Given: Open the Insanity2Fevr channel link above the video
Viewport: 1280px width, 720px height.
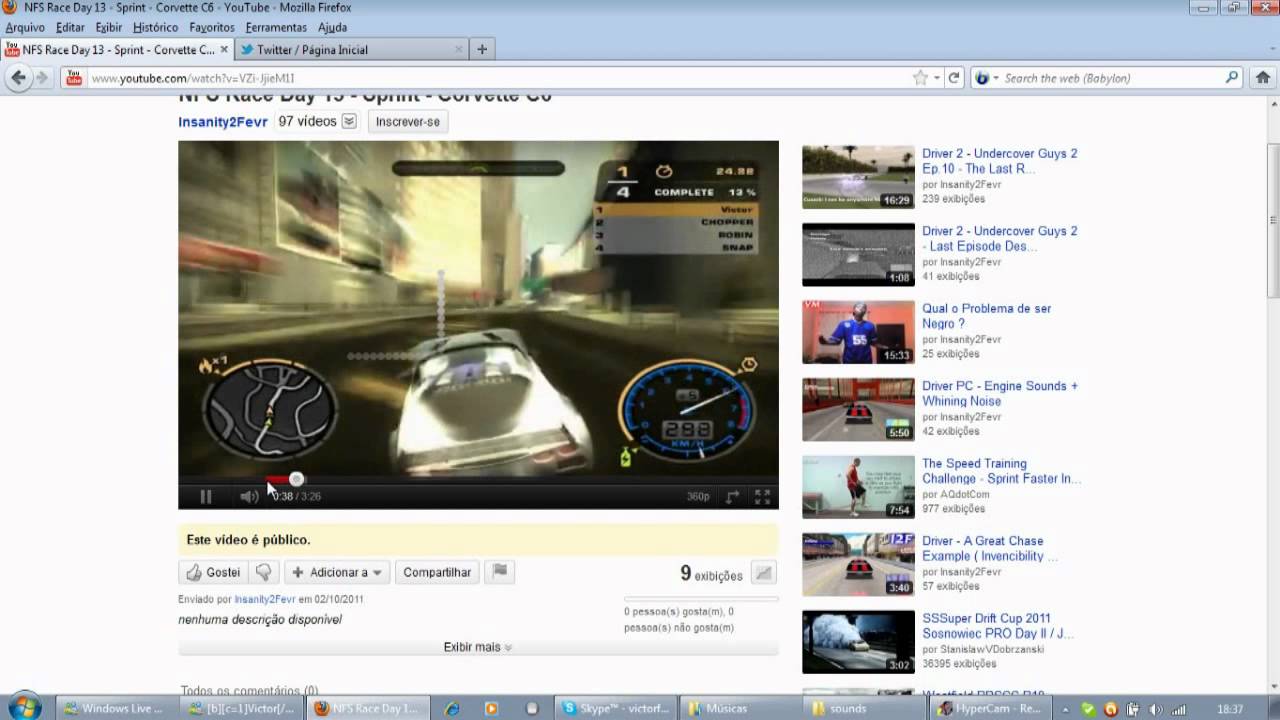Looking at the screenshot, I should pyautogui.click(x=223, y=121).
